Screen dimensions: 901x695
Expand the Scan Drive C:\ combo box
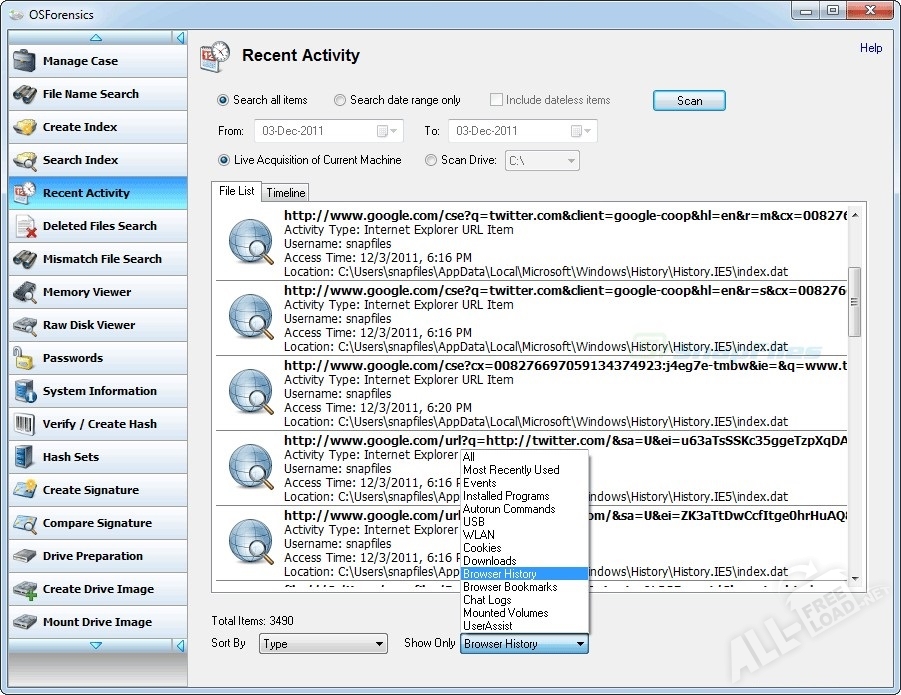571,160
